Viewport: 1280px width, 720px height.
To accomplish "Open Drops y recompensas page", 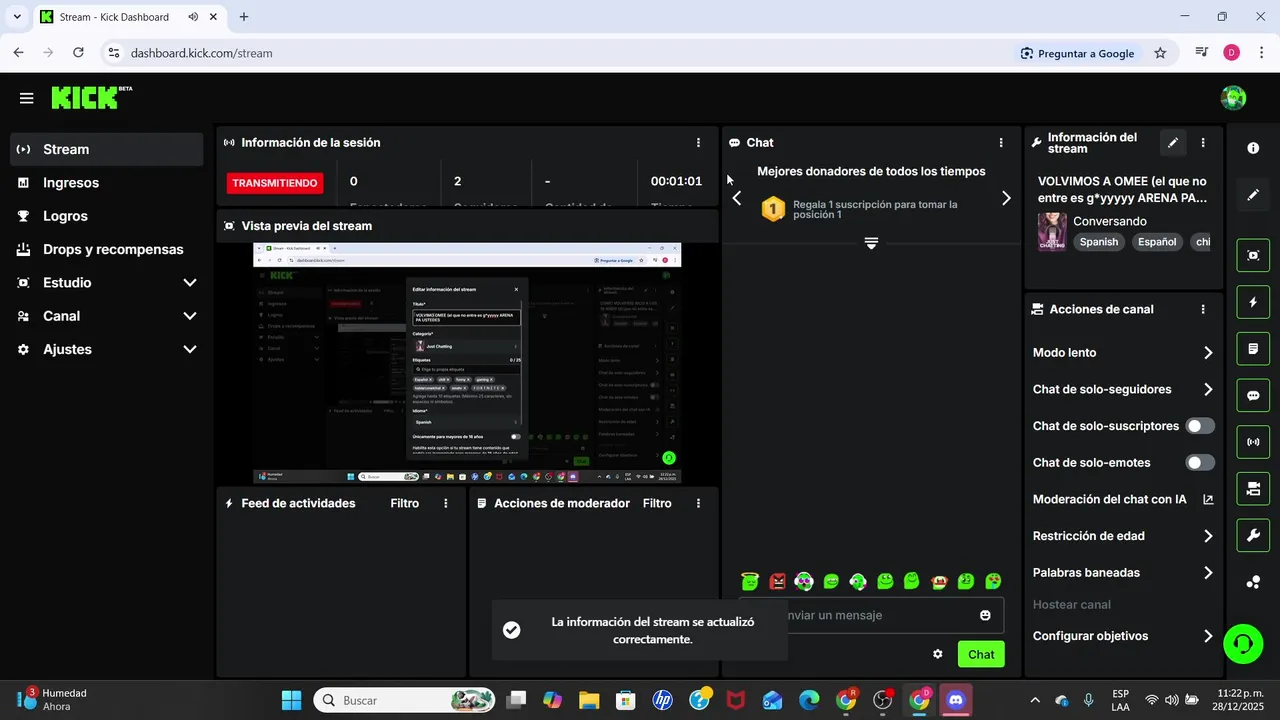I will tap(107, 249).
